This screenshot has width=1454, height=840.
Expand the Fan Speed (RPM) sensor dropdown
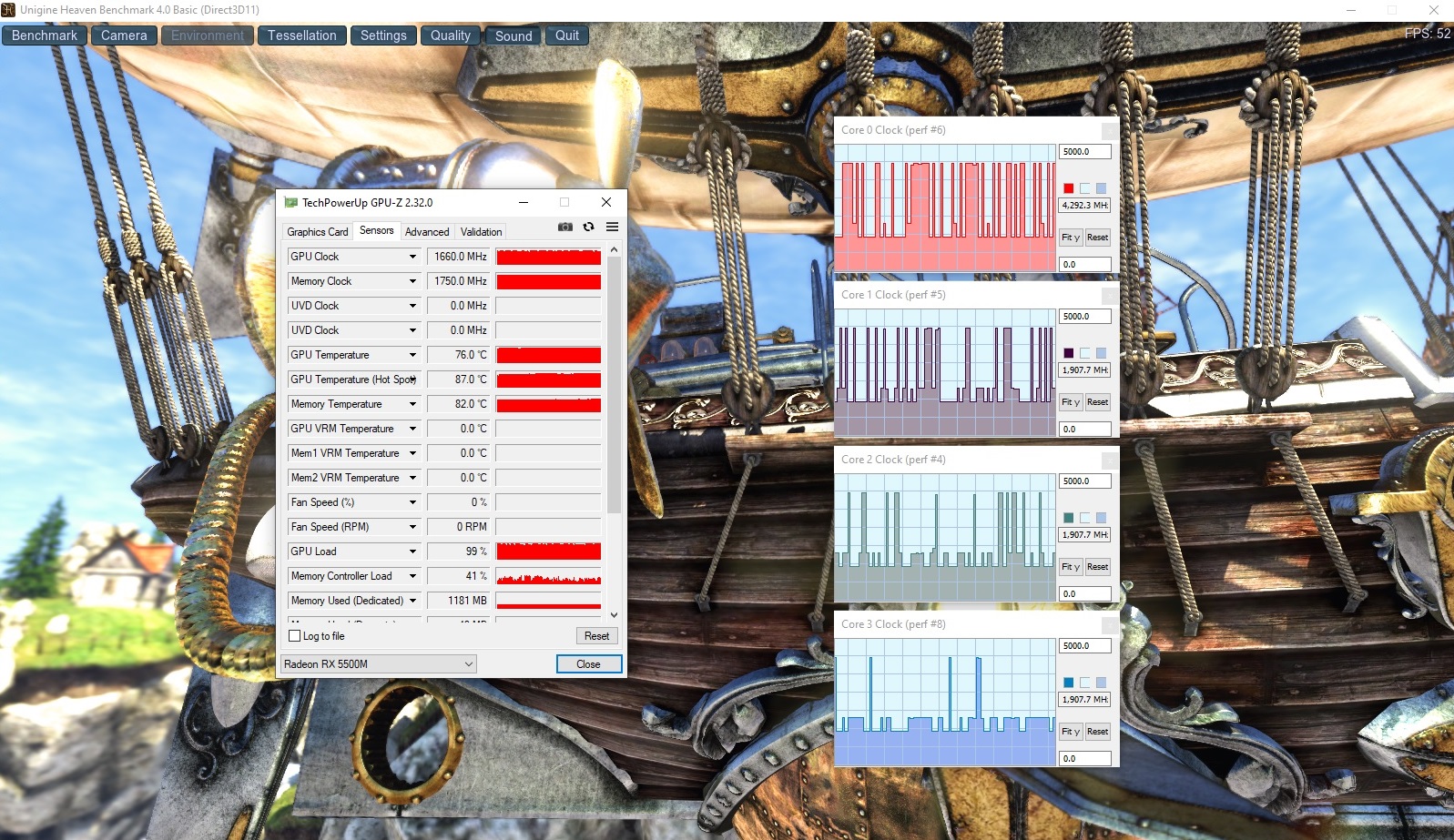click(412, 527)
